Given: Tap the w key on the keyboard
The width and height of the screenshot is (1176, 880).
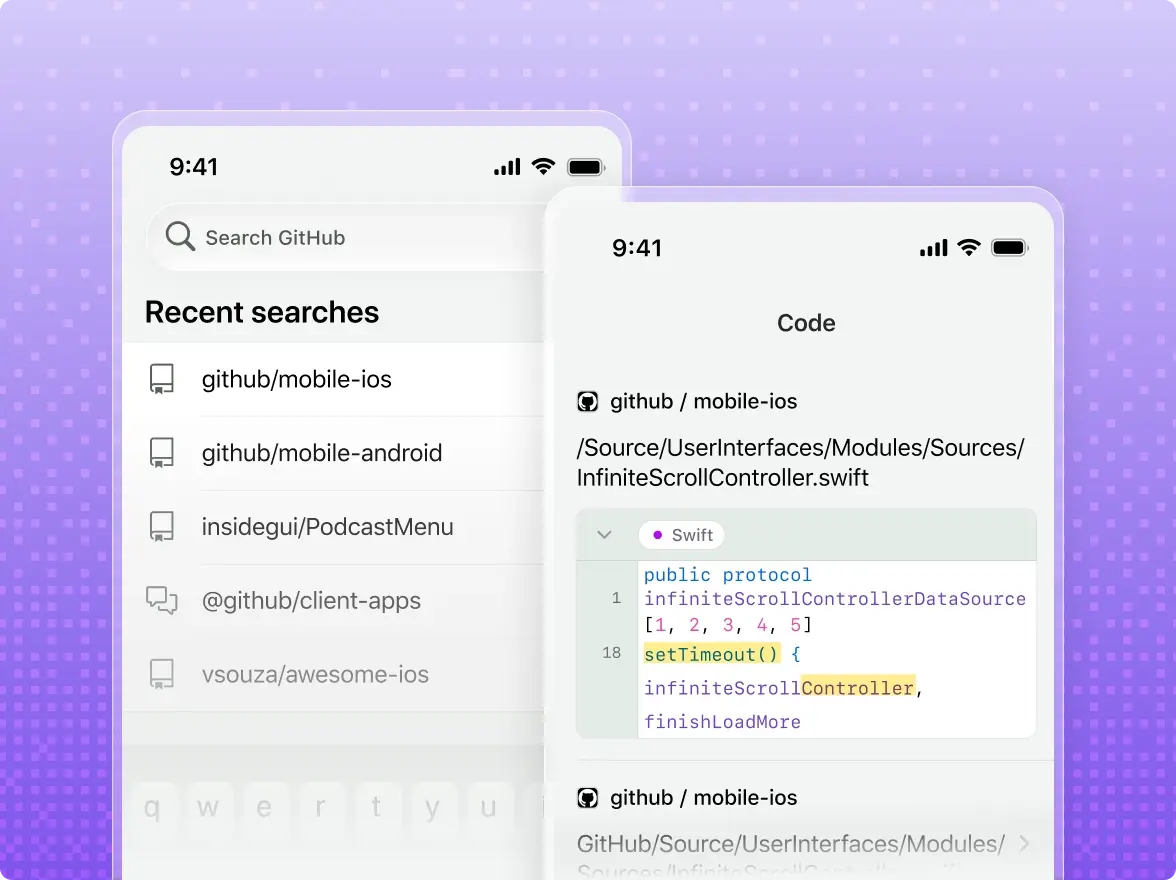Looking at the screenshot, I should 208,806.
